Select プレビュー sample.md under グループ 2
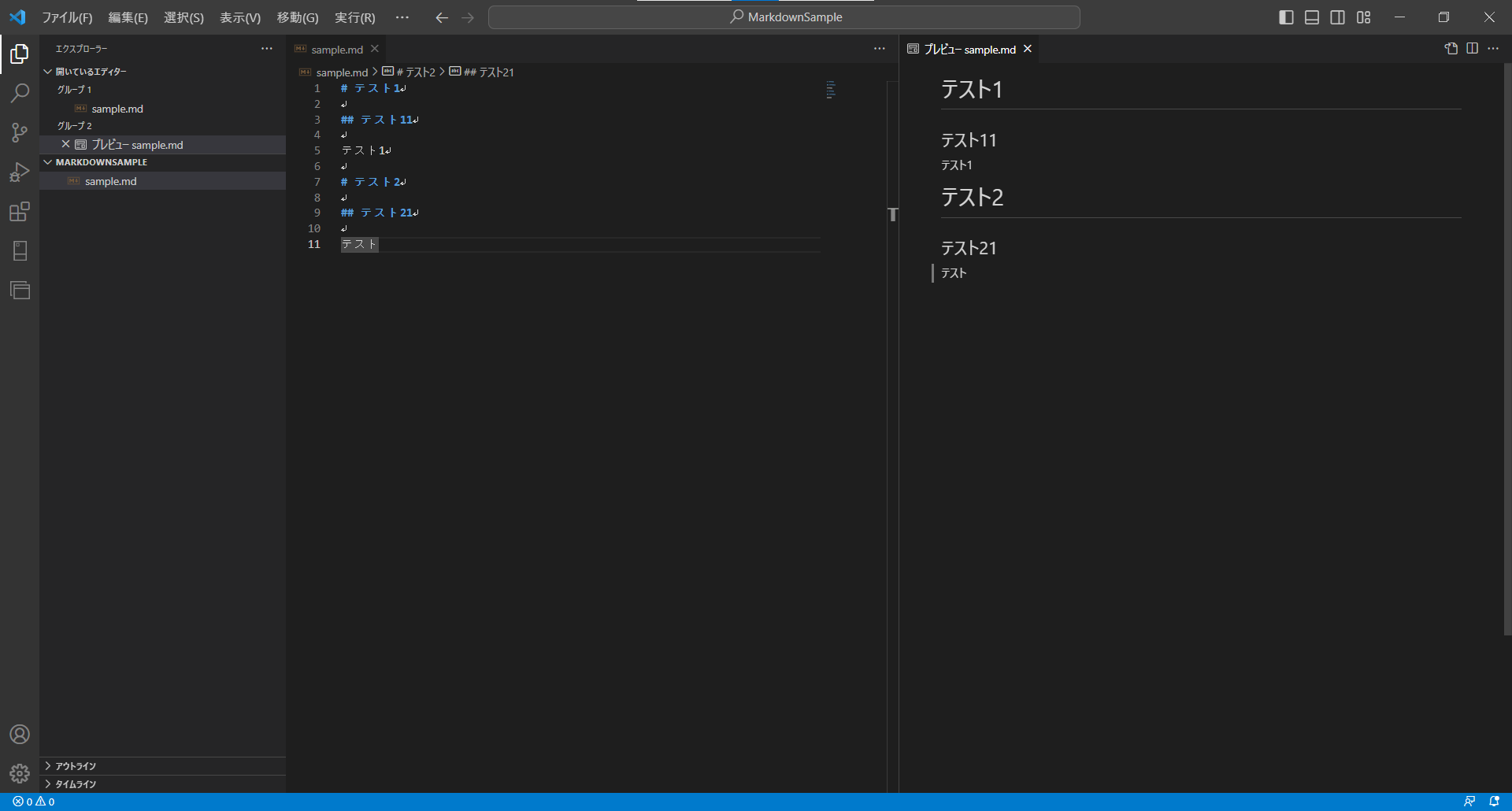Image resolution: width=1512 pixels, height=811 pixels. (x=162, y=145)
